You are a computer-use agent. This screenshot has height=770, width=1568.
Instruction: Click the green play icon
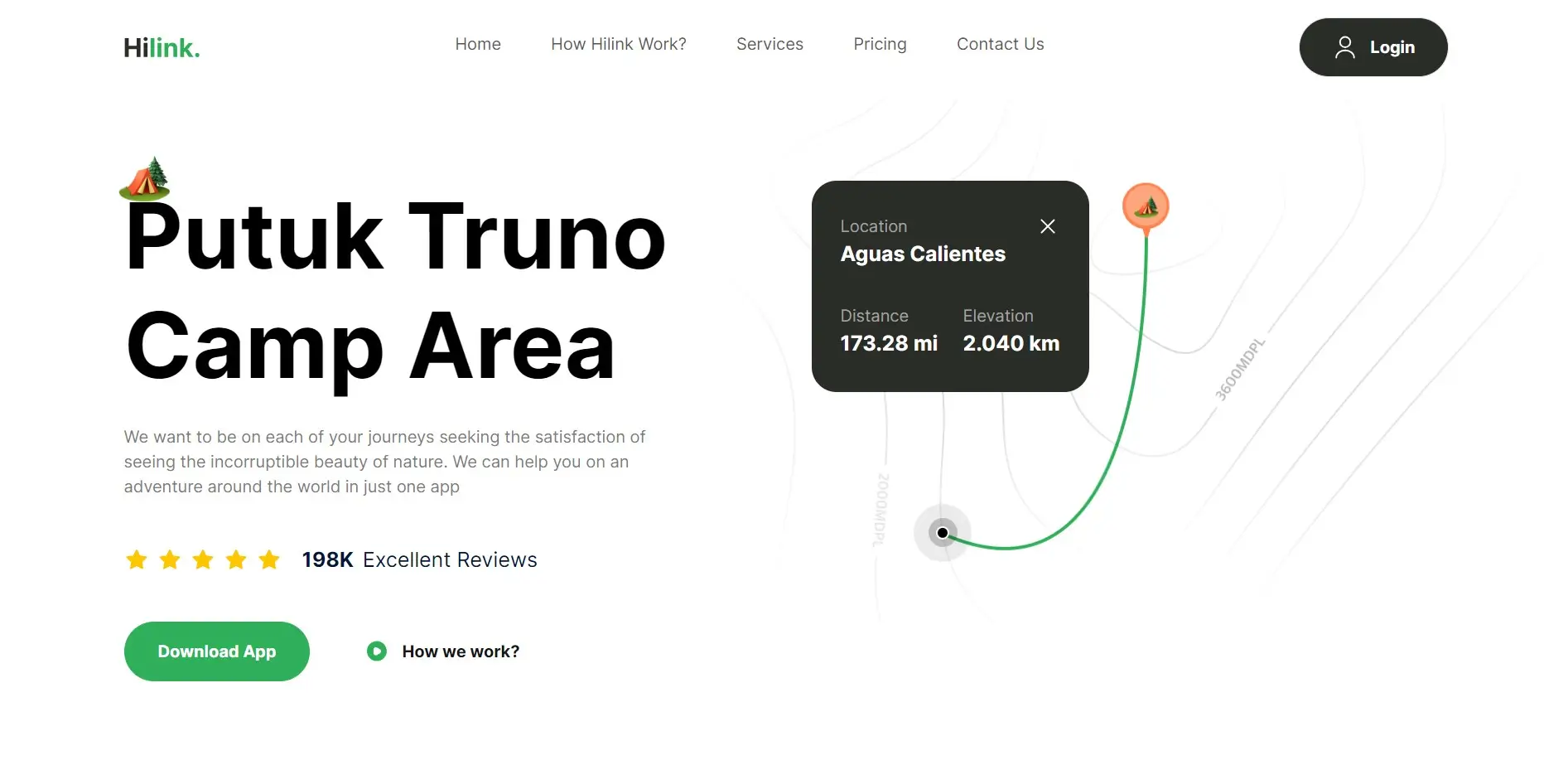tap(377, 651)
